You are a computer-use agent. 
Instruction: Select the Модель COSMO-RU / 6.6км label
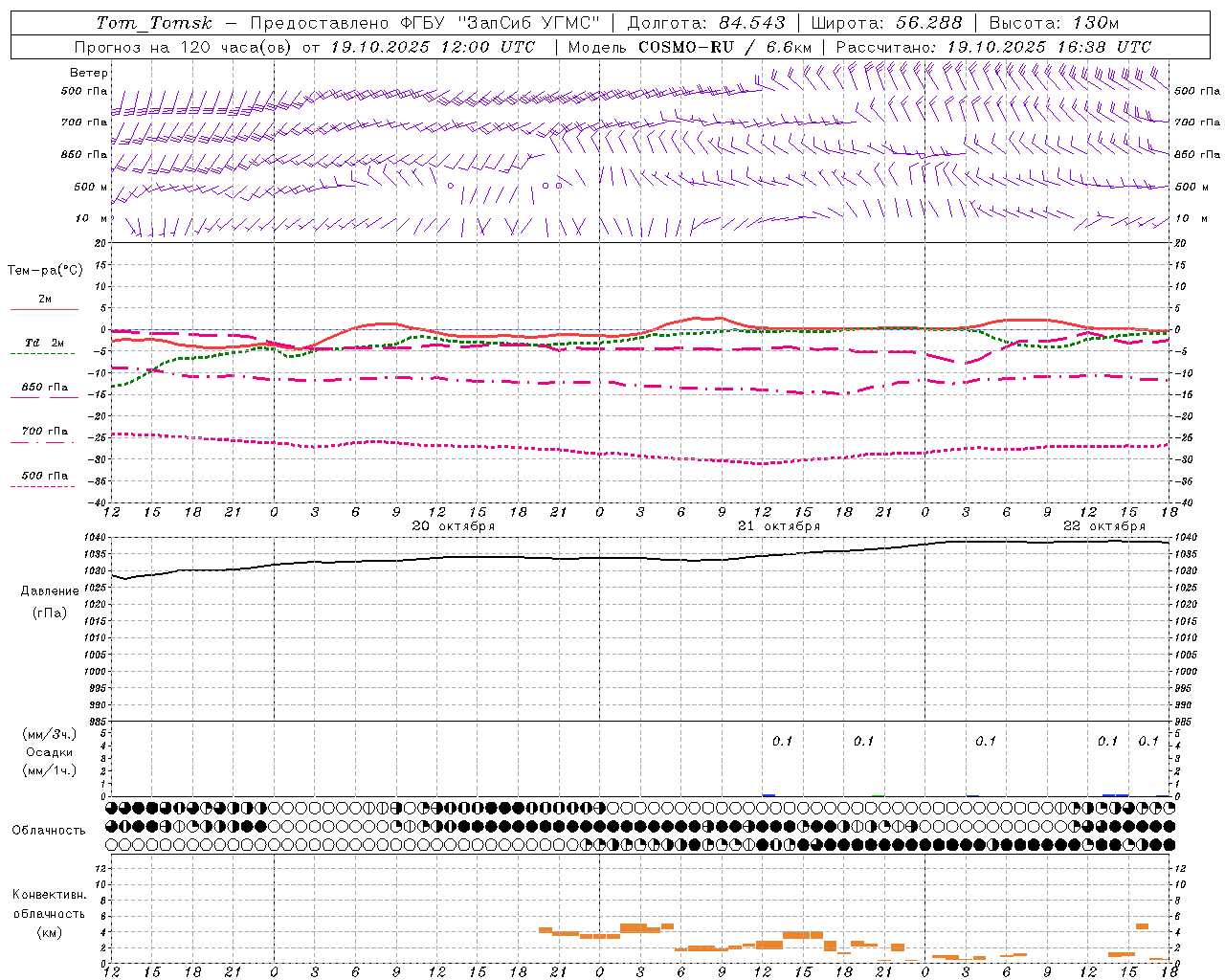point(690,47)
